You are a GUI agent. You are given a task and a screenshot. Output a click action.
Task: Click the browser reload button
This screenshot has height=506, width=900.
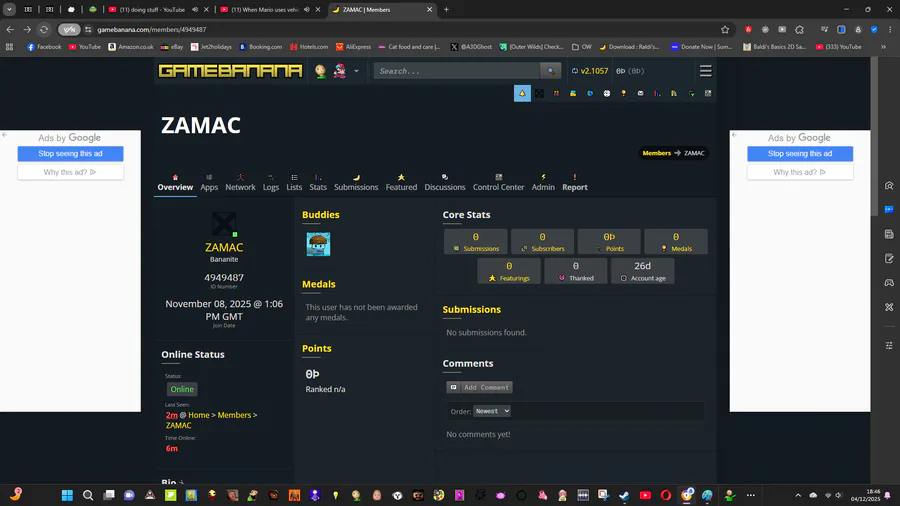(x=44, y=29)
